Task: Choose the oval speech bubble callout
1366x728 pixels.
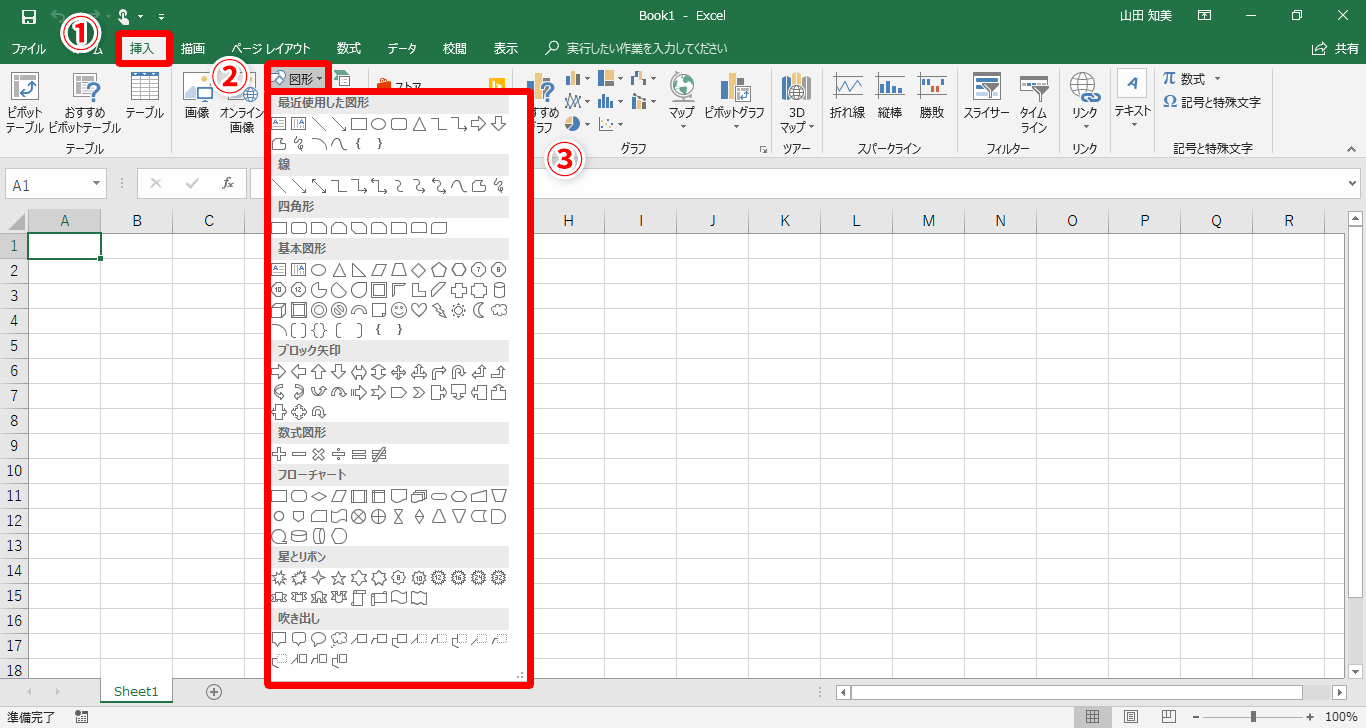Action: pyautogui.click(x=319, y=639)
